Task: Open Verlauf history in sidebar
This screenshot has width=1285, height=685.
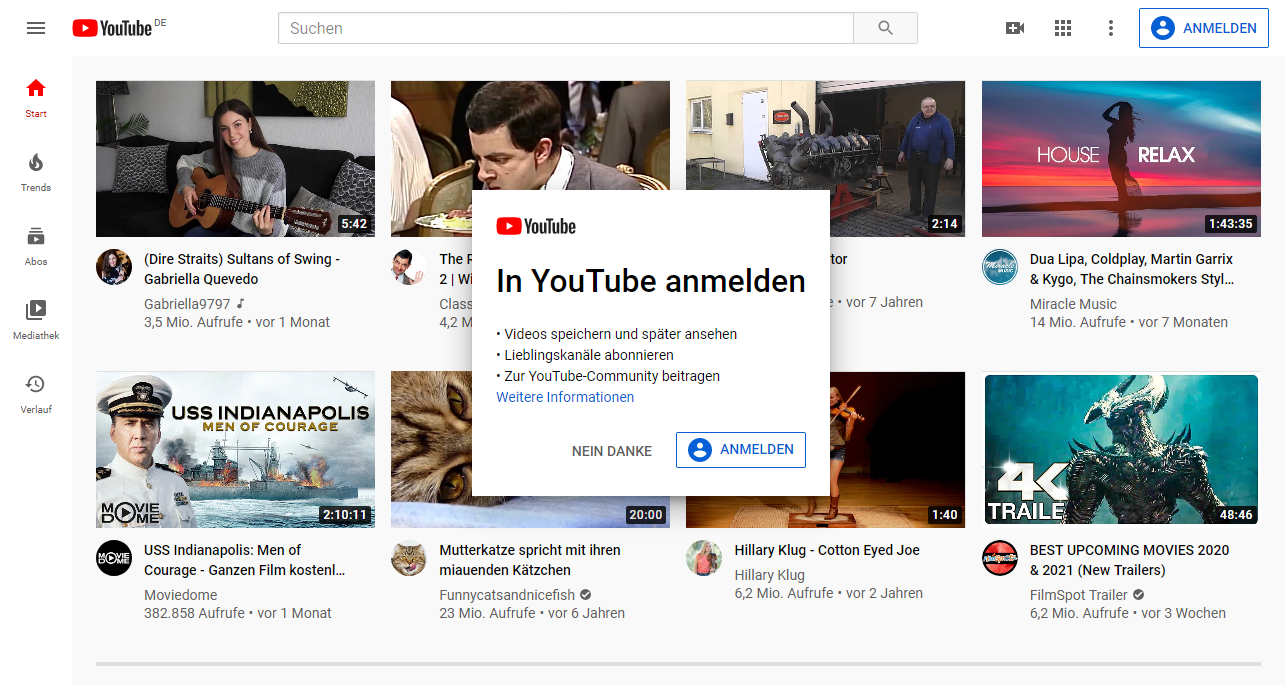Action: pyautogui.click(x=36, y=394)
